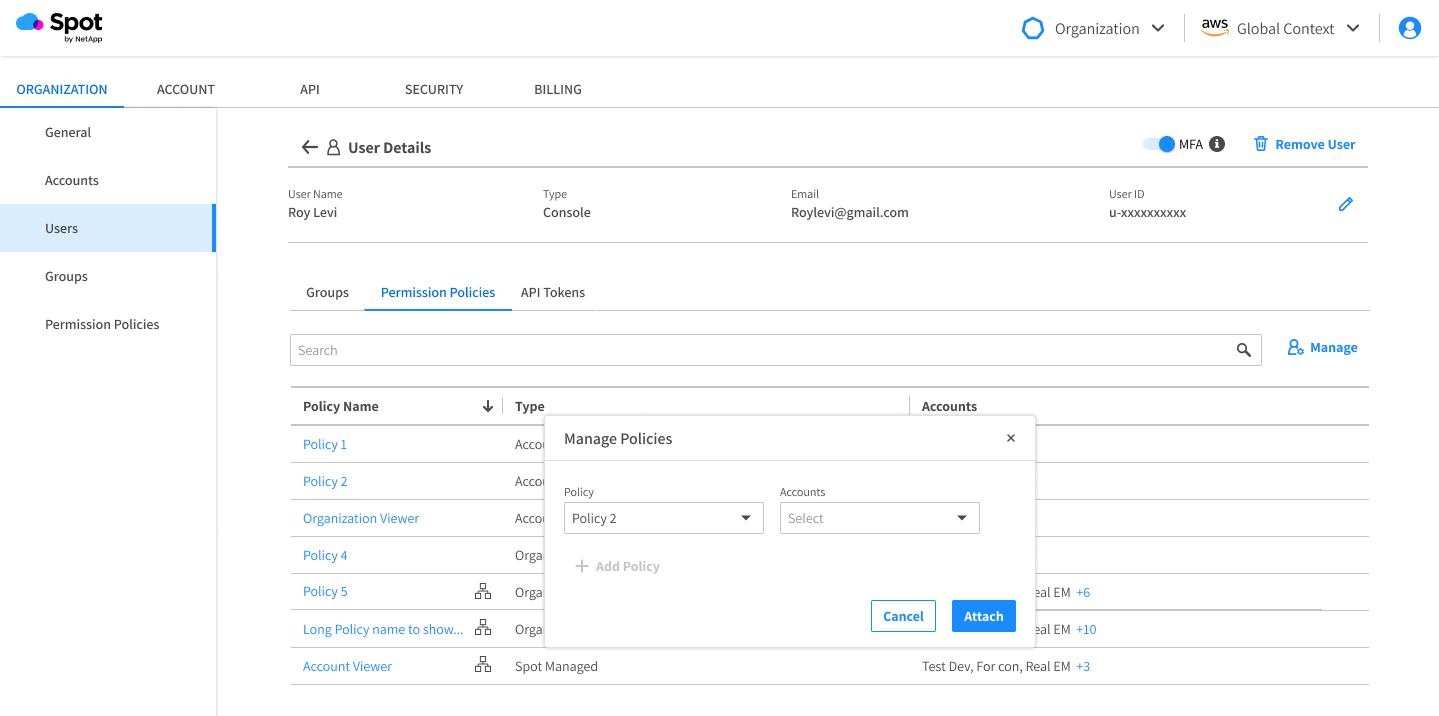Open the user profile avatar icon

click(1410, 29)
